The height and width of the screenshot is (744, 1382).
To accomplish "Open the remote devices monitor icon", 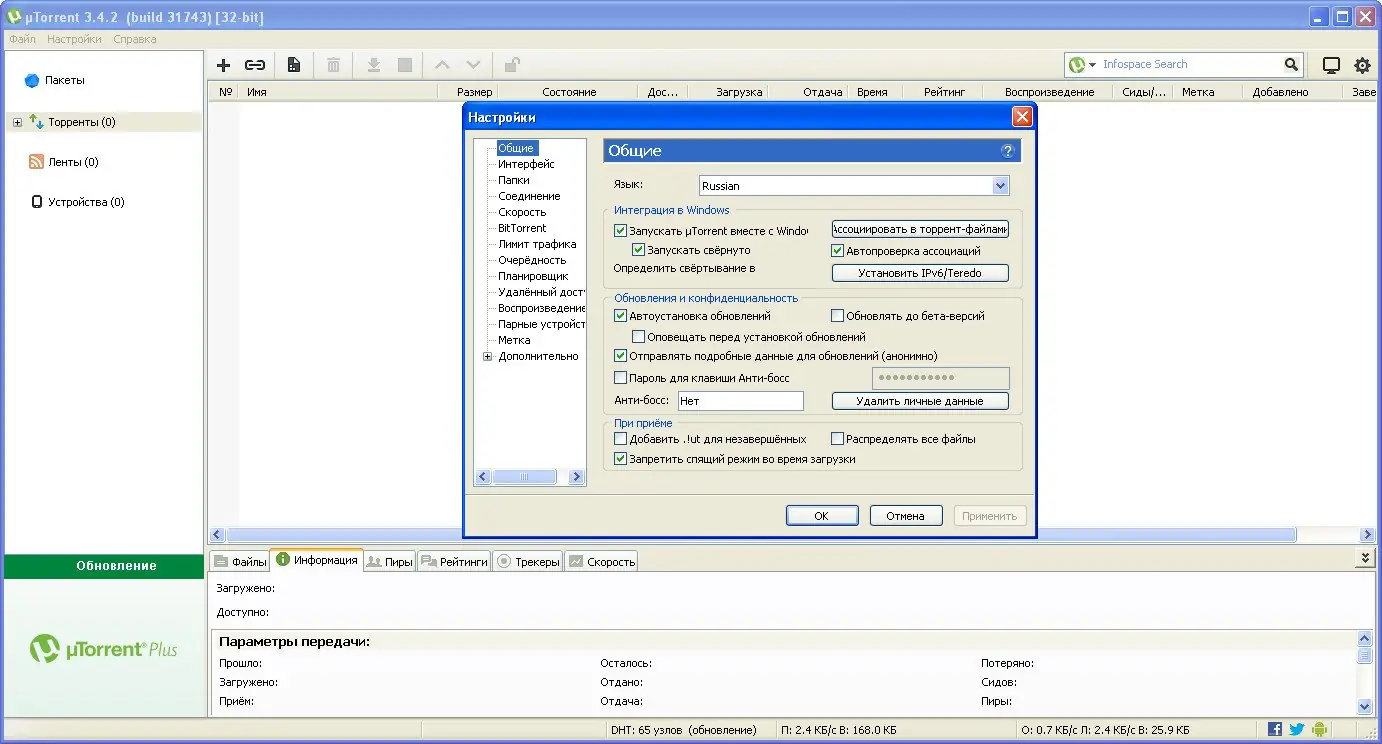I will tap(1330, 64).
